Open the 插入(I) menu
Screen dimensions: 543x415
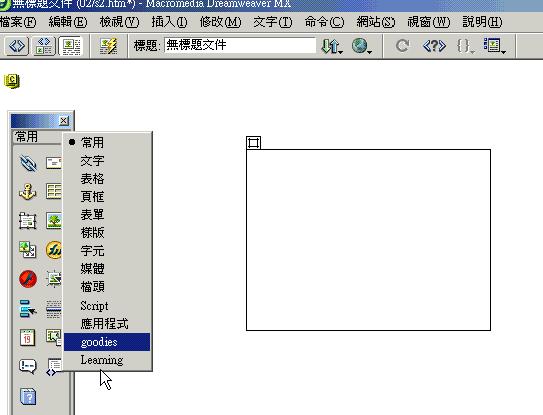pos(169,22)
